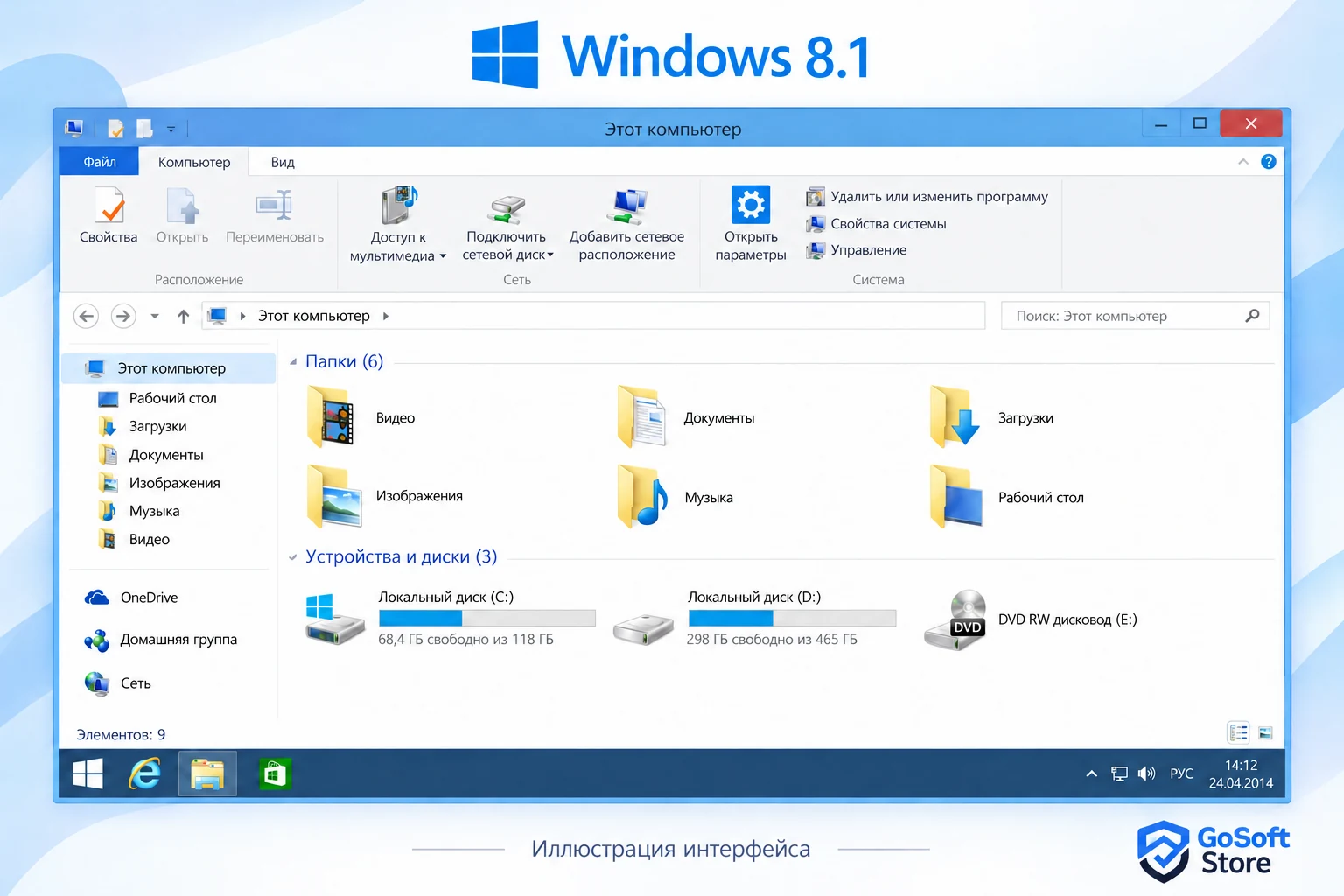Select the Видео folder icon
This screenshot has width=1344, height=896.
tap(331, 417)
